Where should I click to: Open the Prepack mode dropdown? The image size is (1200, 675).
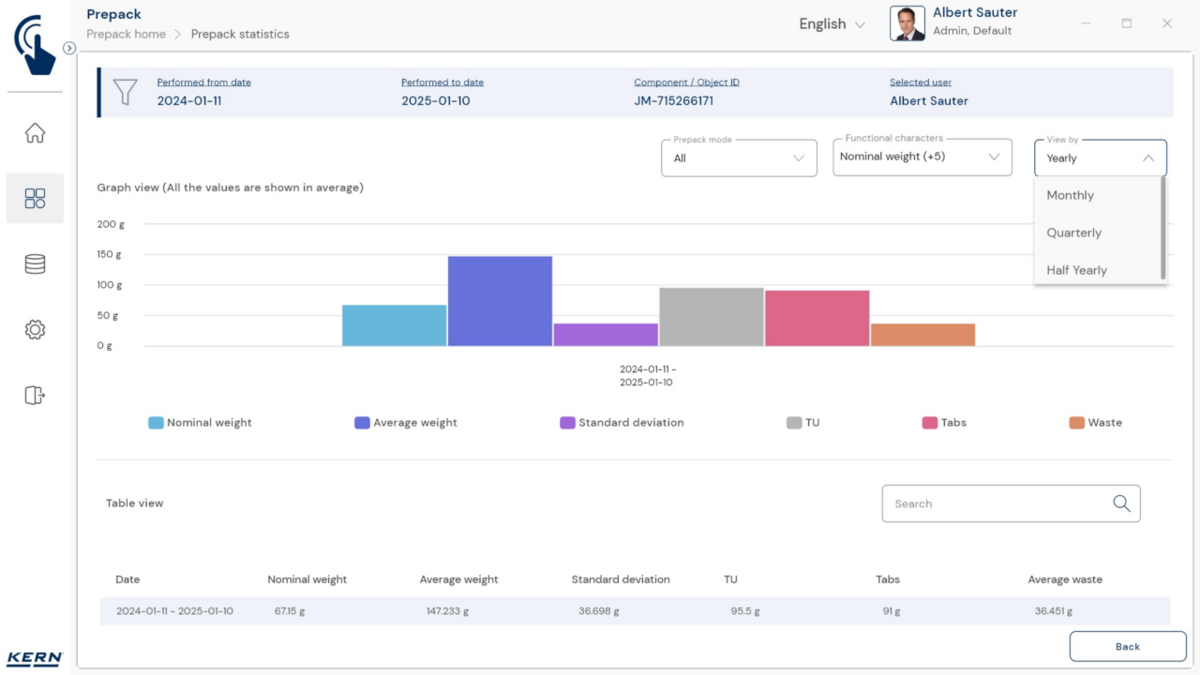(x=739, y=158)
